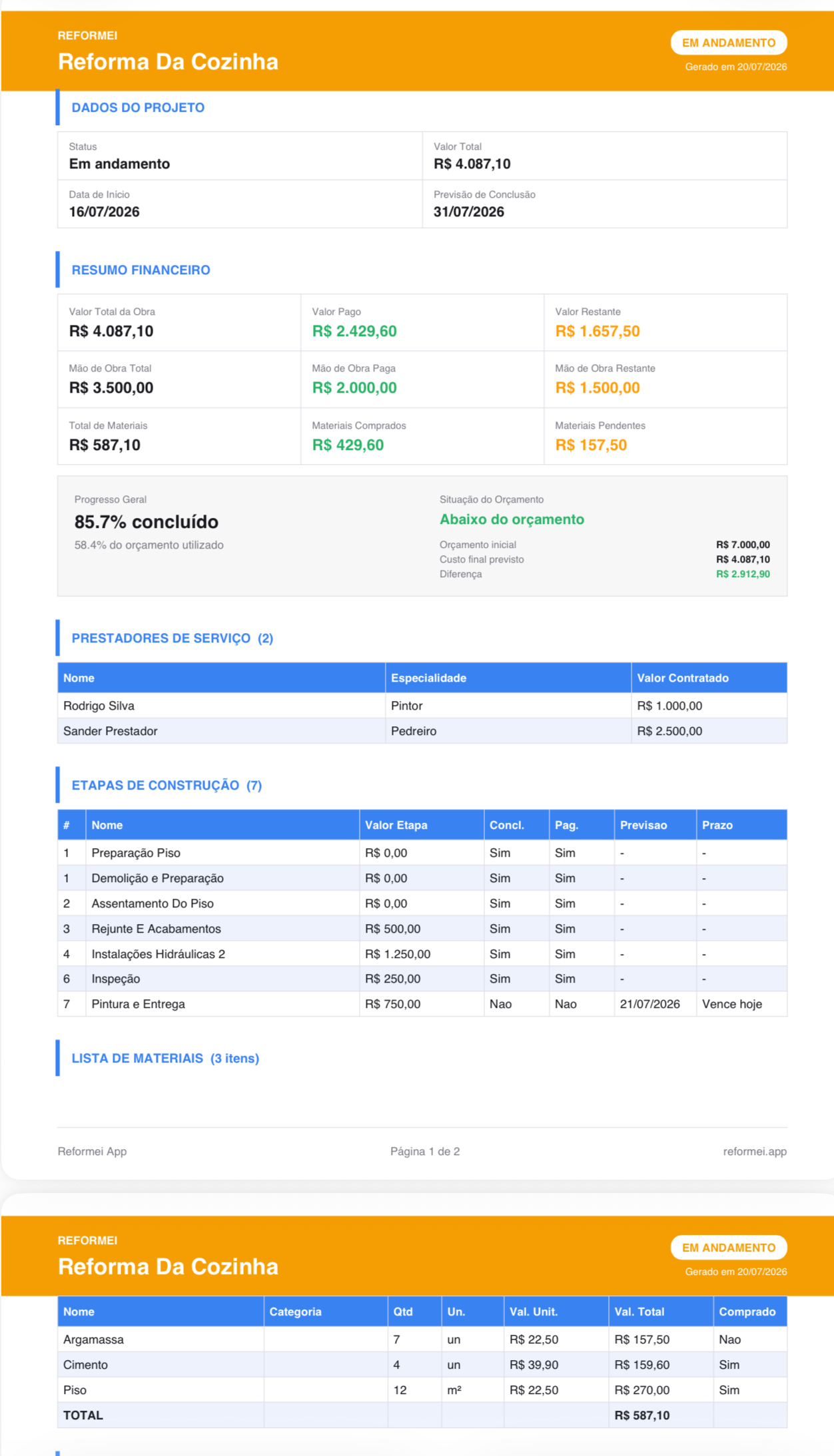
Task: Click Valor Restante amount R$ 1.657,50
Action: (598, 332)
